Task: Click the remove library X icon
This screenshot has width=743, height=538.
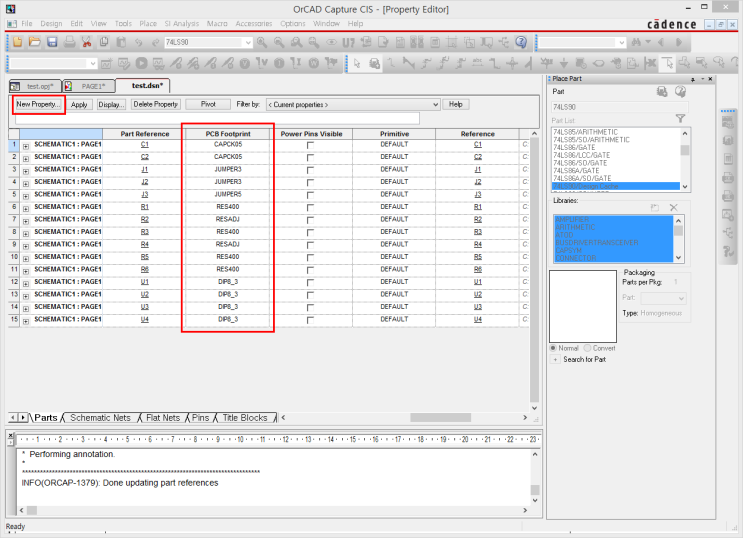Action: pyautogui.click(x=673, y=208)
